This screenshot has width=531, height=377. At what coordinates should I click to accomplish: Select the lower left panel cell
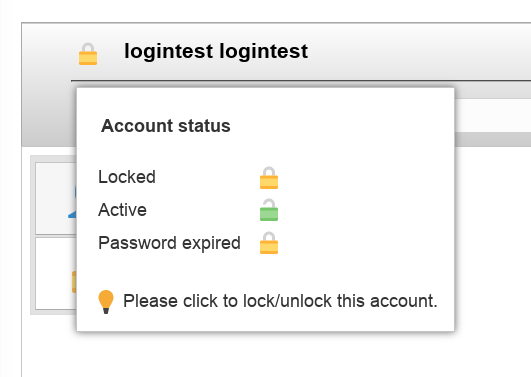56,273
